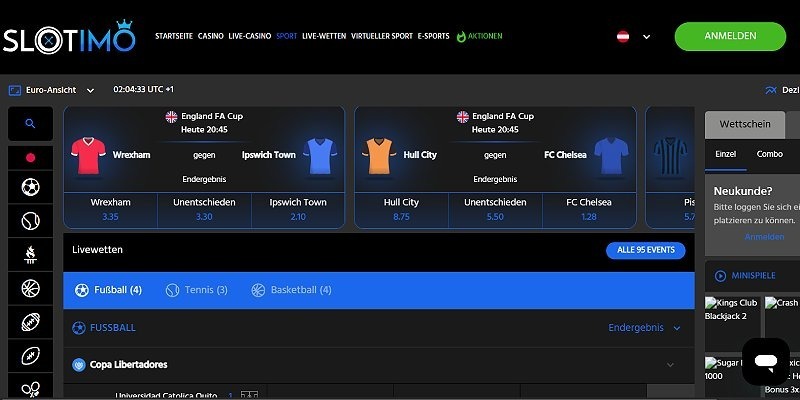Switch to the Basketball (4) live tab
This screenshot has width=800, height=400.
tap(291, 290)
